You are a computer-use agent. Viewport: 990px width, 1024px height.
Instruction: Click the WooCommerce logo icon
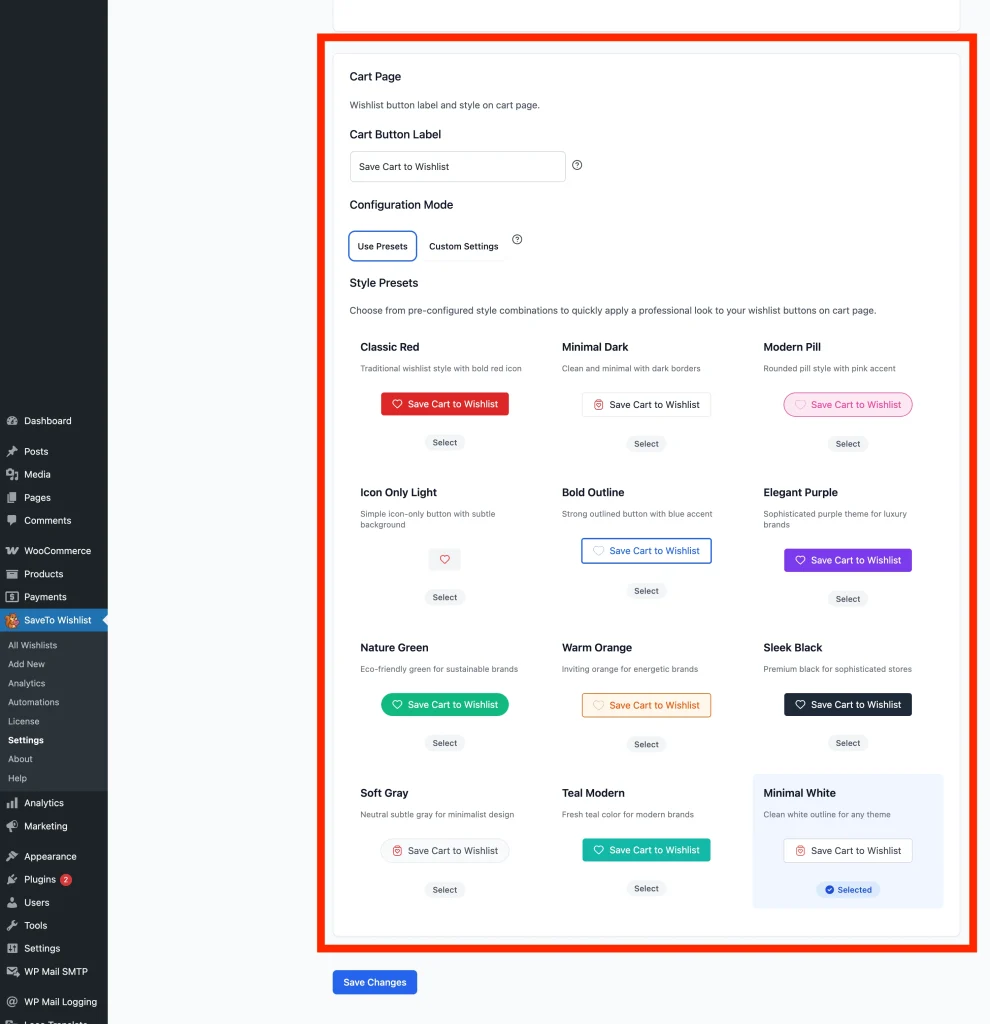click(x=12, y=551)
